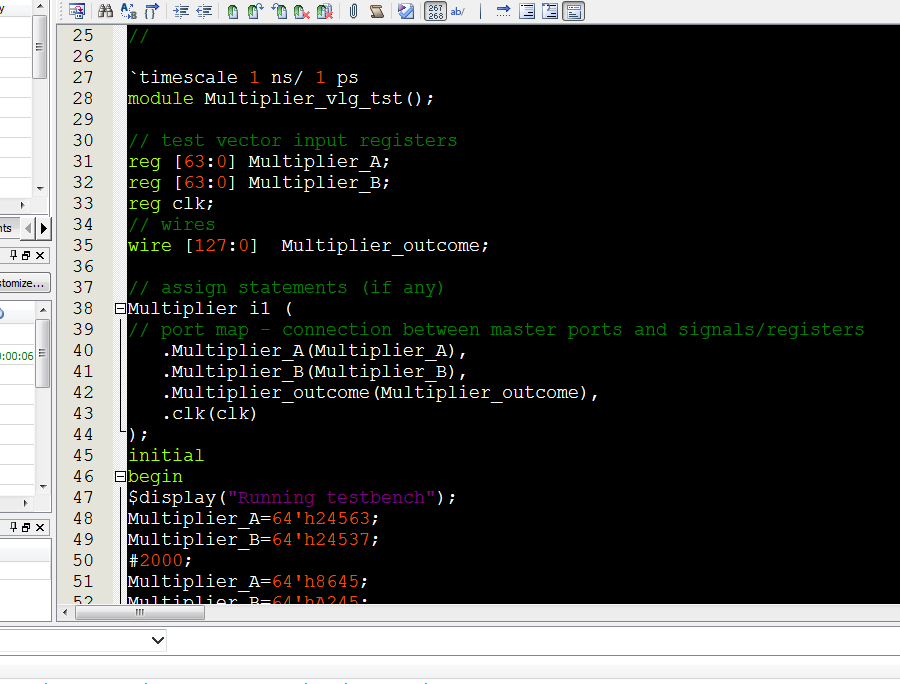Click in the 'module Multiplier_vlg_tst();' line
900x684 pixels.
pyautogui.click(x=281, y=98)
